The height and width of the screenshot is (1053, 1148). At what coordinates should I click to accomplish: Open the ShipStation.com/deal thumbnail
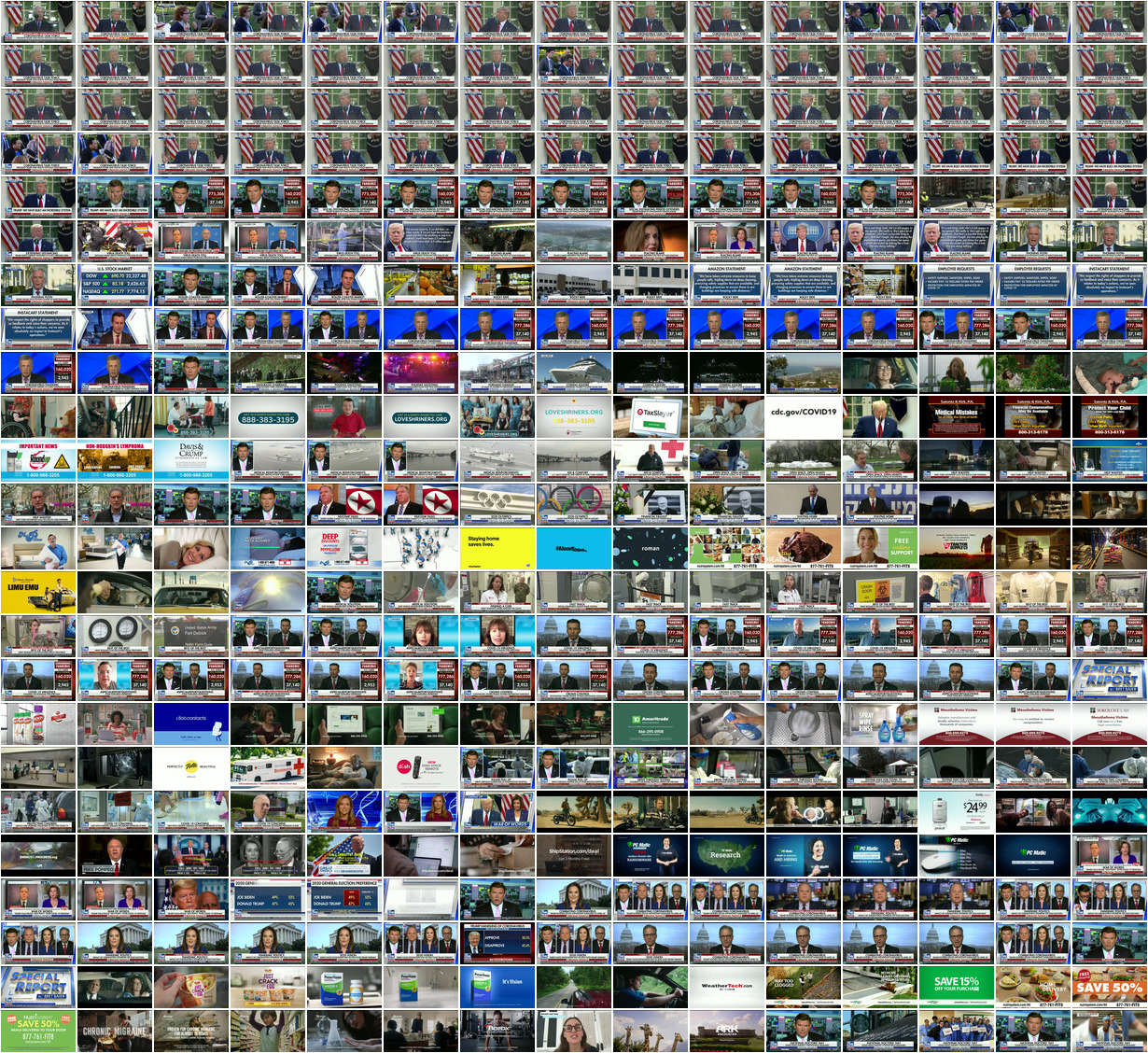pos(573,855)
